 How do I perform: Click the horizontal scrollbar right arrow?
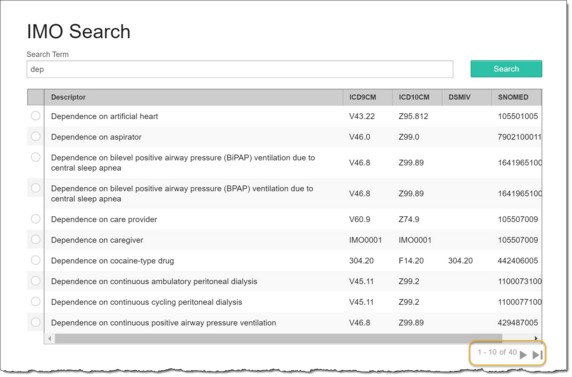pyautogui.click(x=536, y=338)
